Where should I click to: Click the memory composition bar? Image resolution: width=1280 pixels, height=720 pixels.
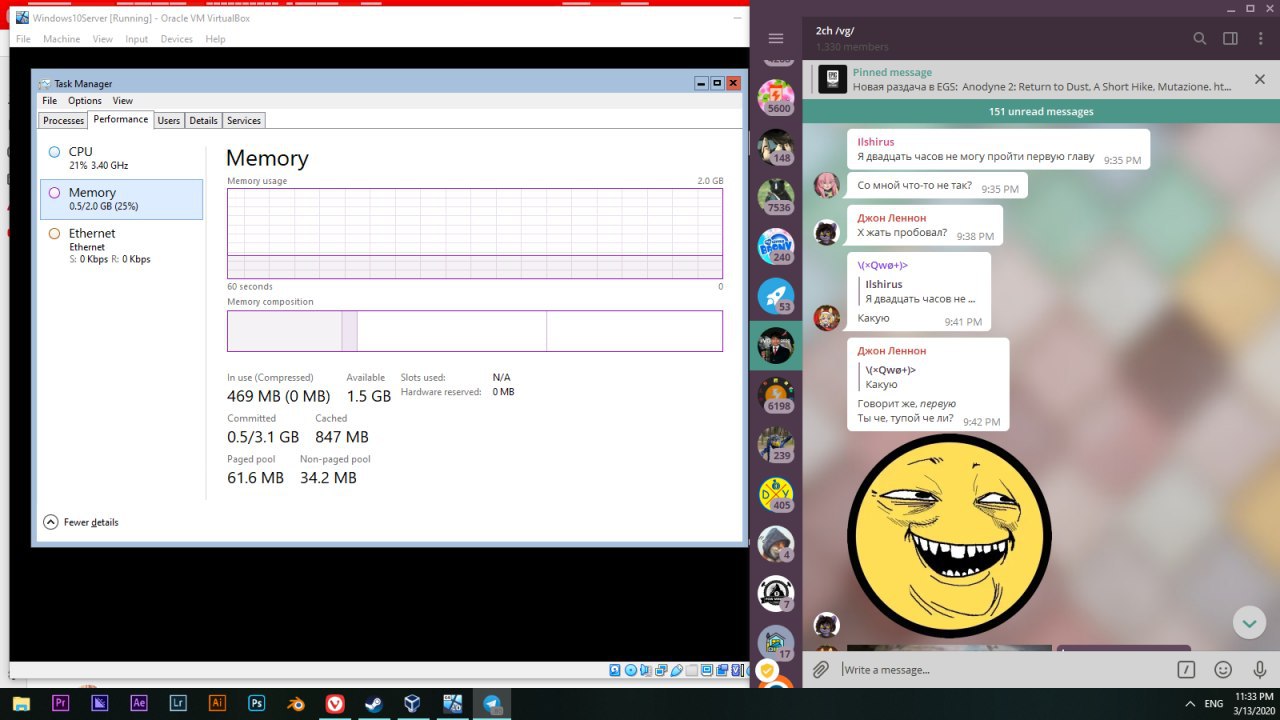pyautogui.click(x=475, y=331)
